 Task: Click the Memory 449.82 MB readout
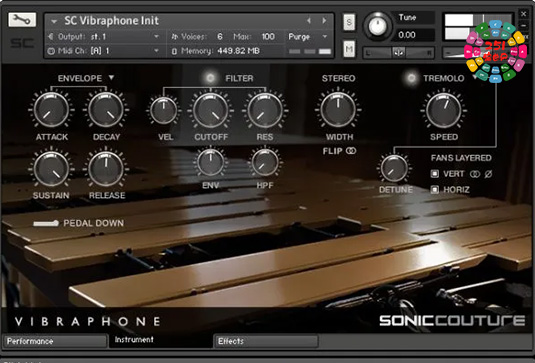[x=238, y=51]
